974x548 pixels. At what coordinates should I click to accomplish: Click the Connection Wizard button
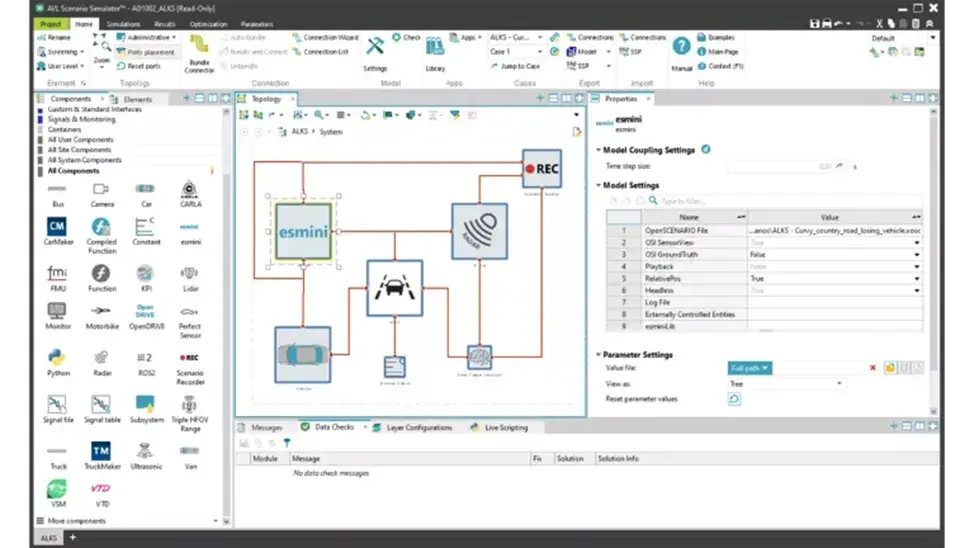pyautogui.click(x=324, y=37)
